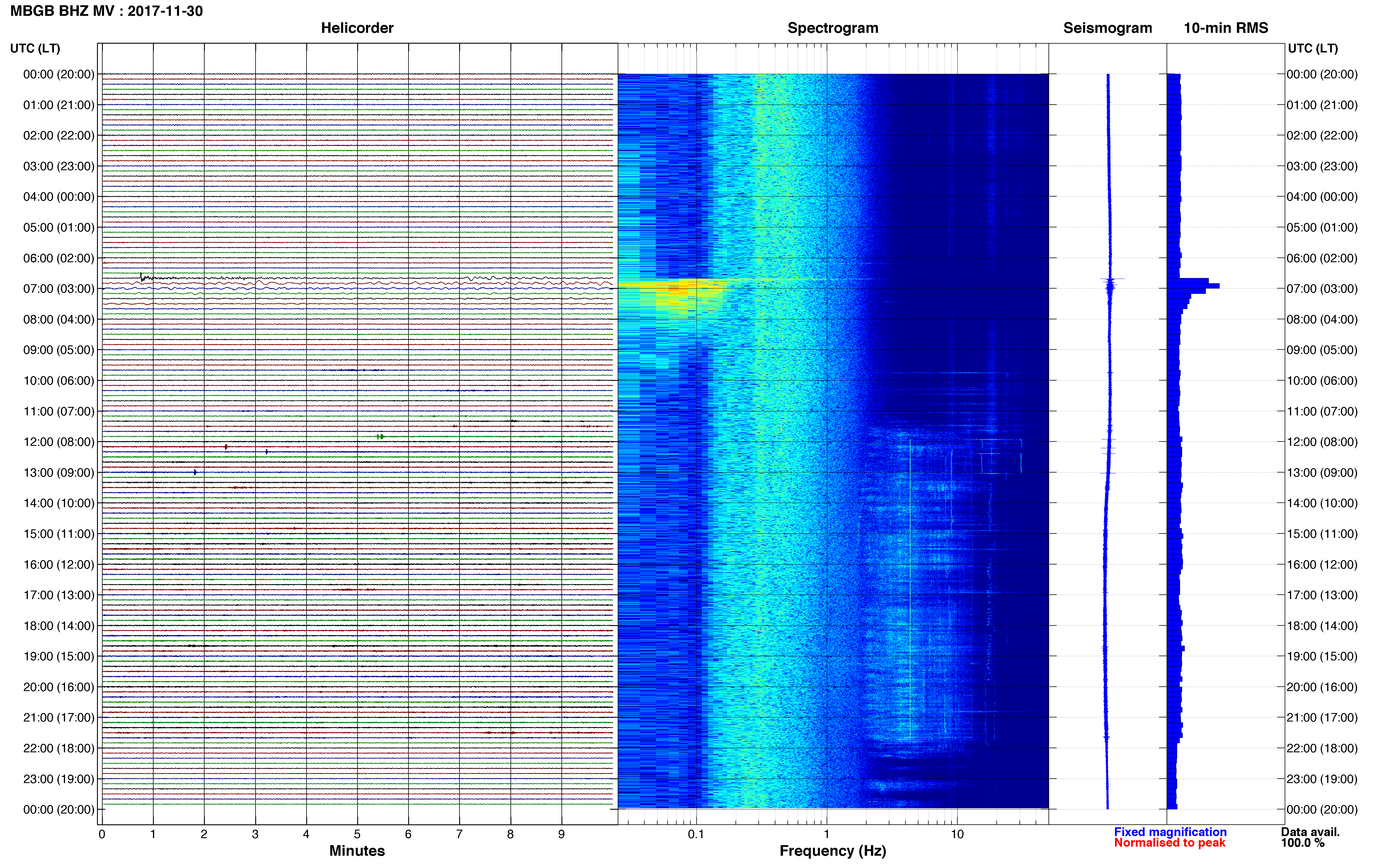The height and width of the screenshot is (868, 1389).
Task: Click the green spike on the 12:00 helicorder trace
Action: 380,437
